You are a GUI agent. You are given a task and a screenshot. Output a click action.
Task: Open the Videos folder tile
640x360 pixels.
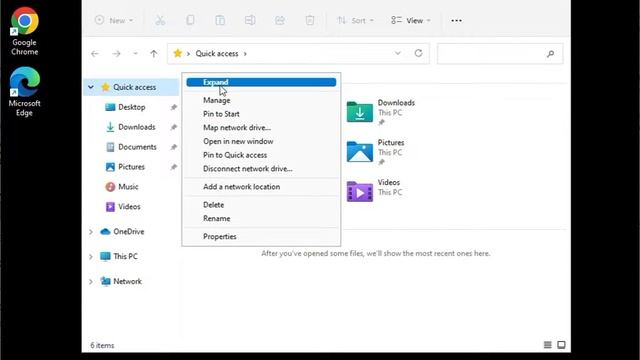[x=375, y=191]
